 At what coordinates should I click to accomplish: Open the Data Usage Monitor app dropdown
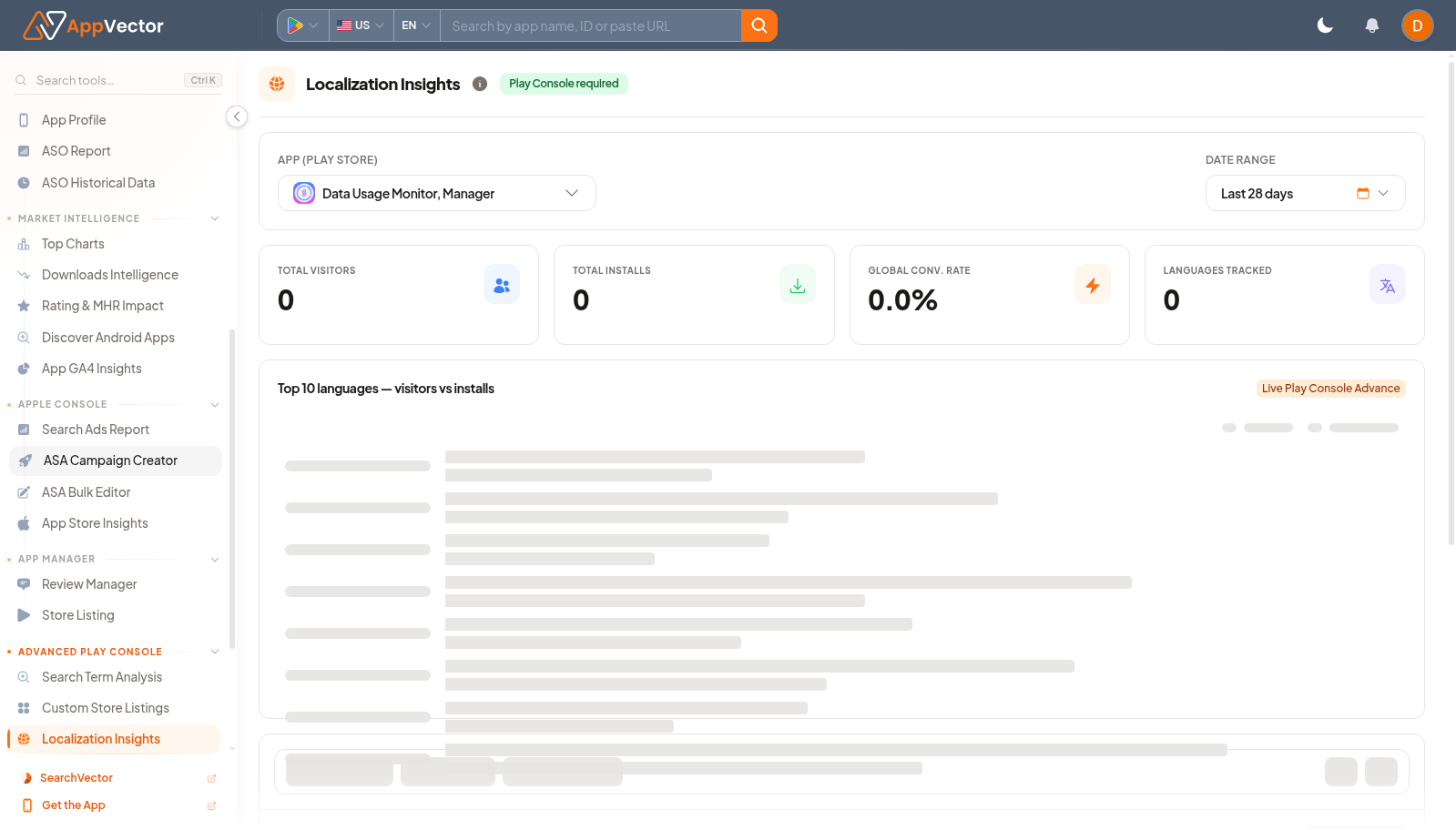437,193
